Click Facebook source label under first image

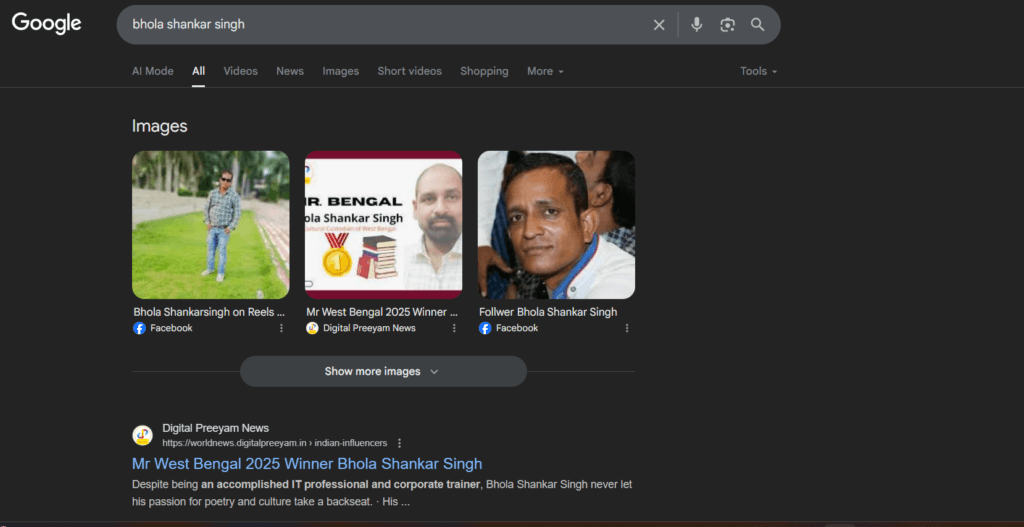click(x=171, y=328)
